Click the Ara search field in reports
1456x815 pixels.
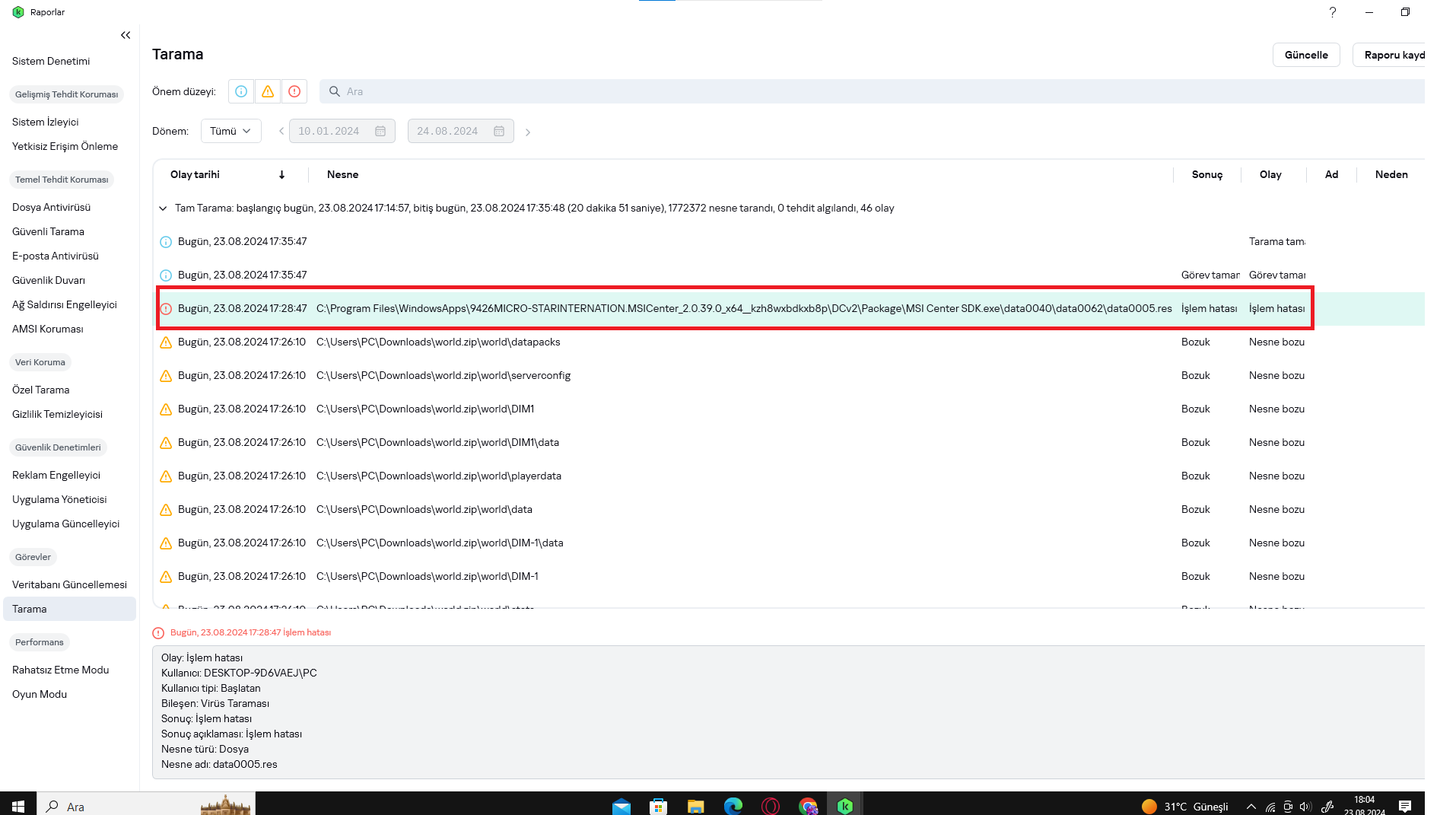pyautogui.click(x=872, y=91)
